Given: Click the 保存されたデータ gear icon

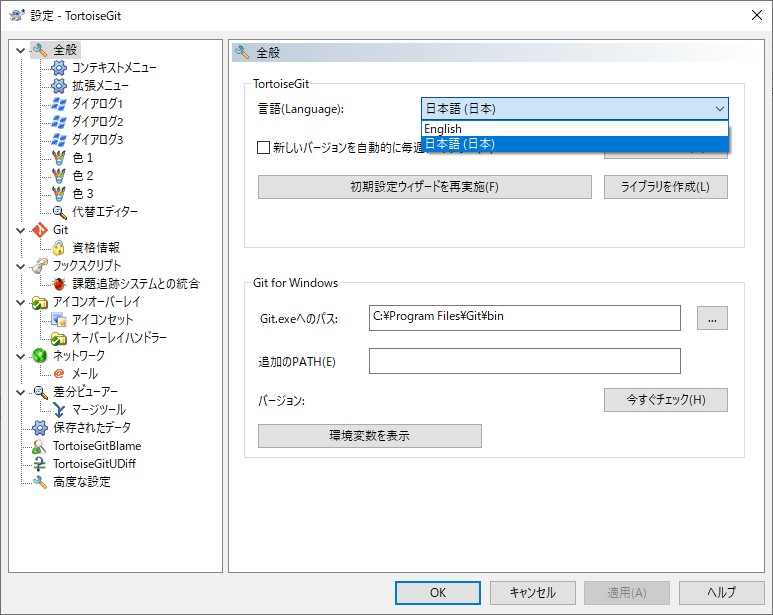Looking at the screenshot, I should (39, 428).
